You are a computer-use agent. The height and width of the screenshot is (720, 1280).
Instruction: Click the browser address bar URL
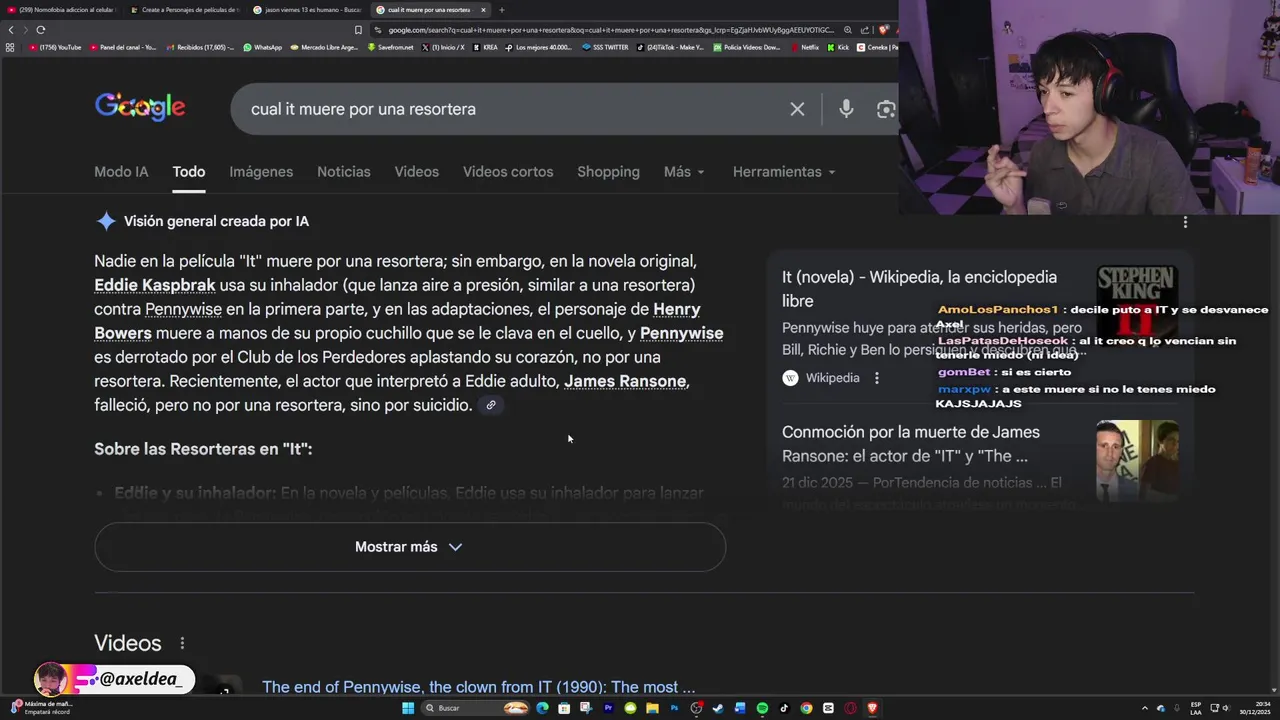(610, 30)
